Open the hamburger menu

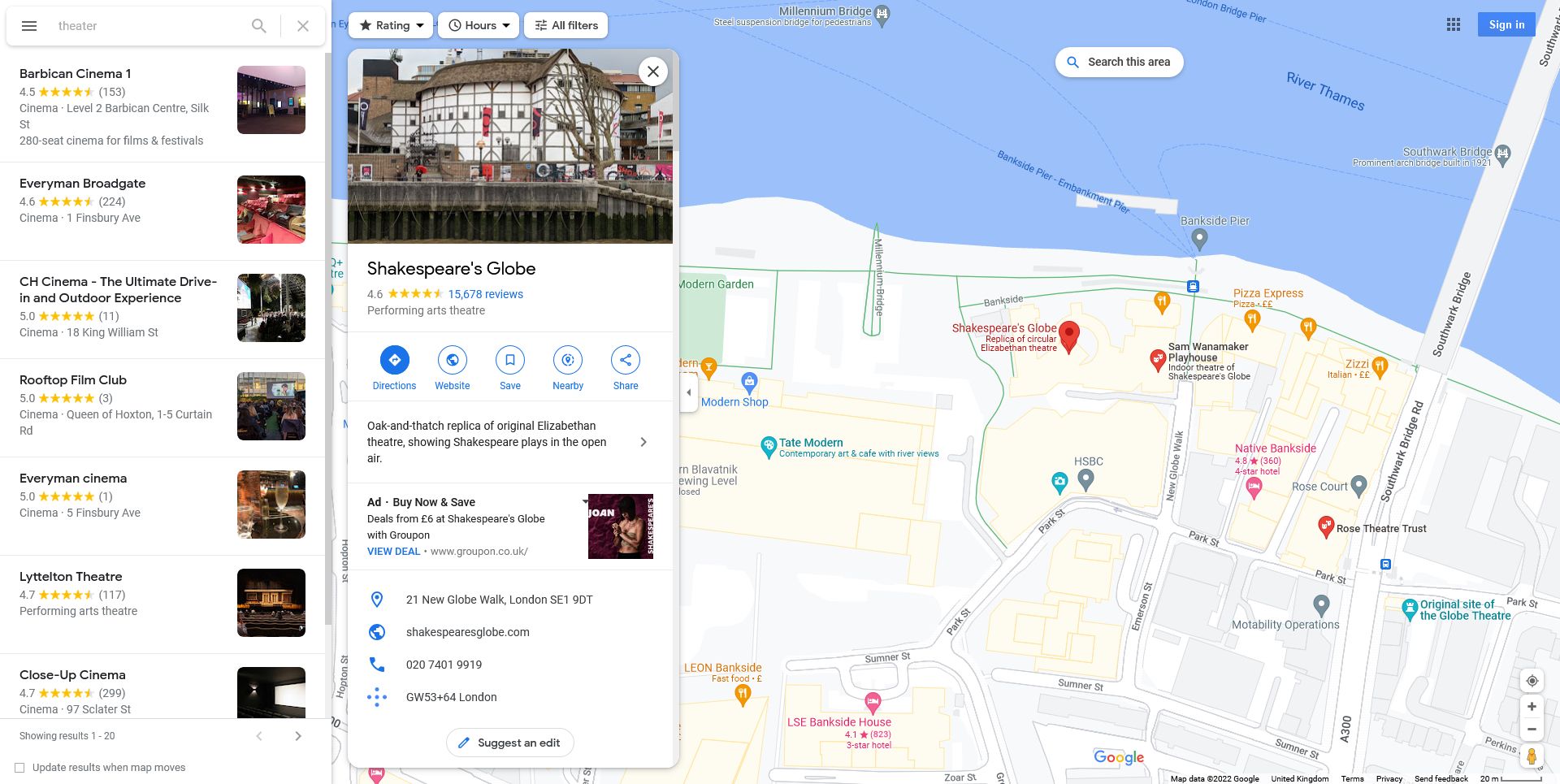coord(29,26)
